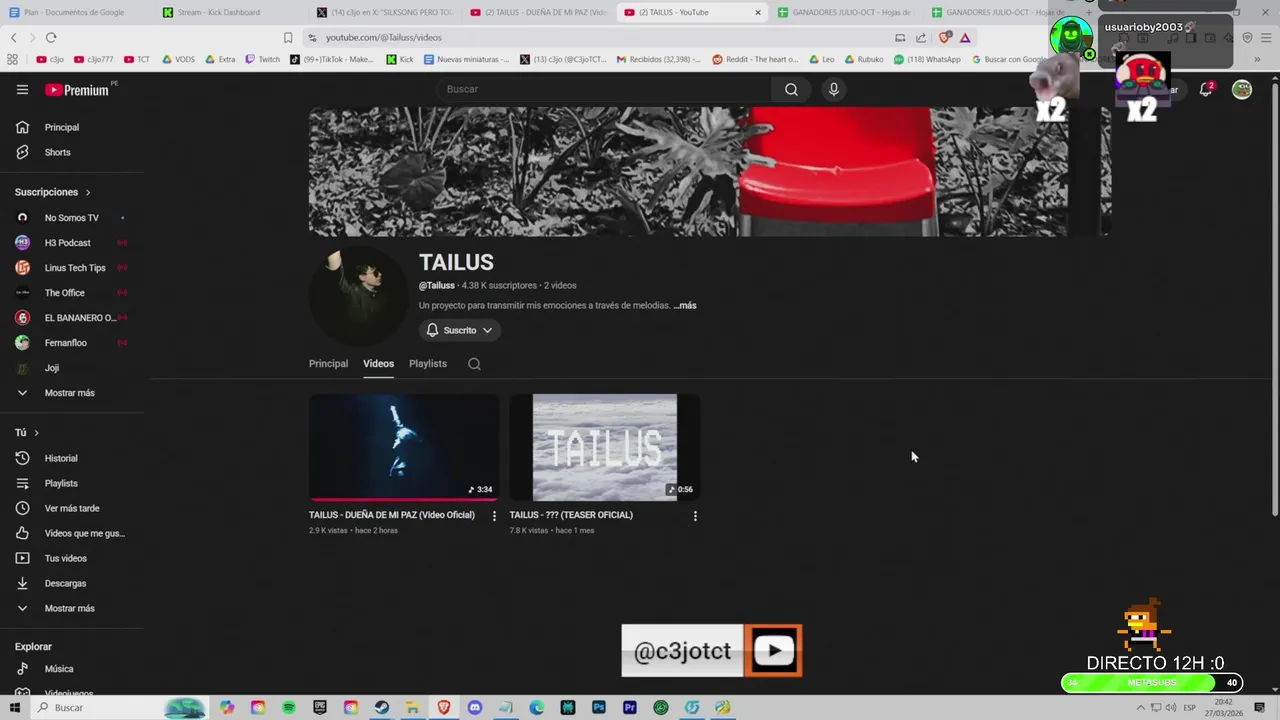Open options menu for TEASER OFICIAL video
This screenshot has height=720, width=1280.
[x=695, y=516]
